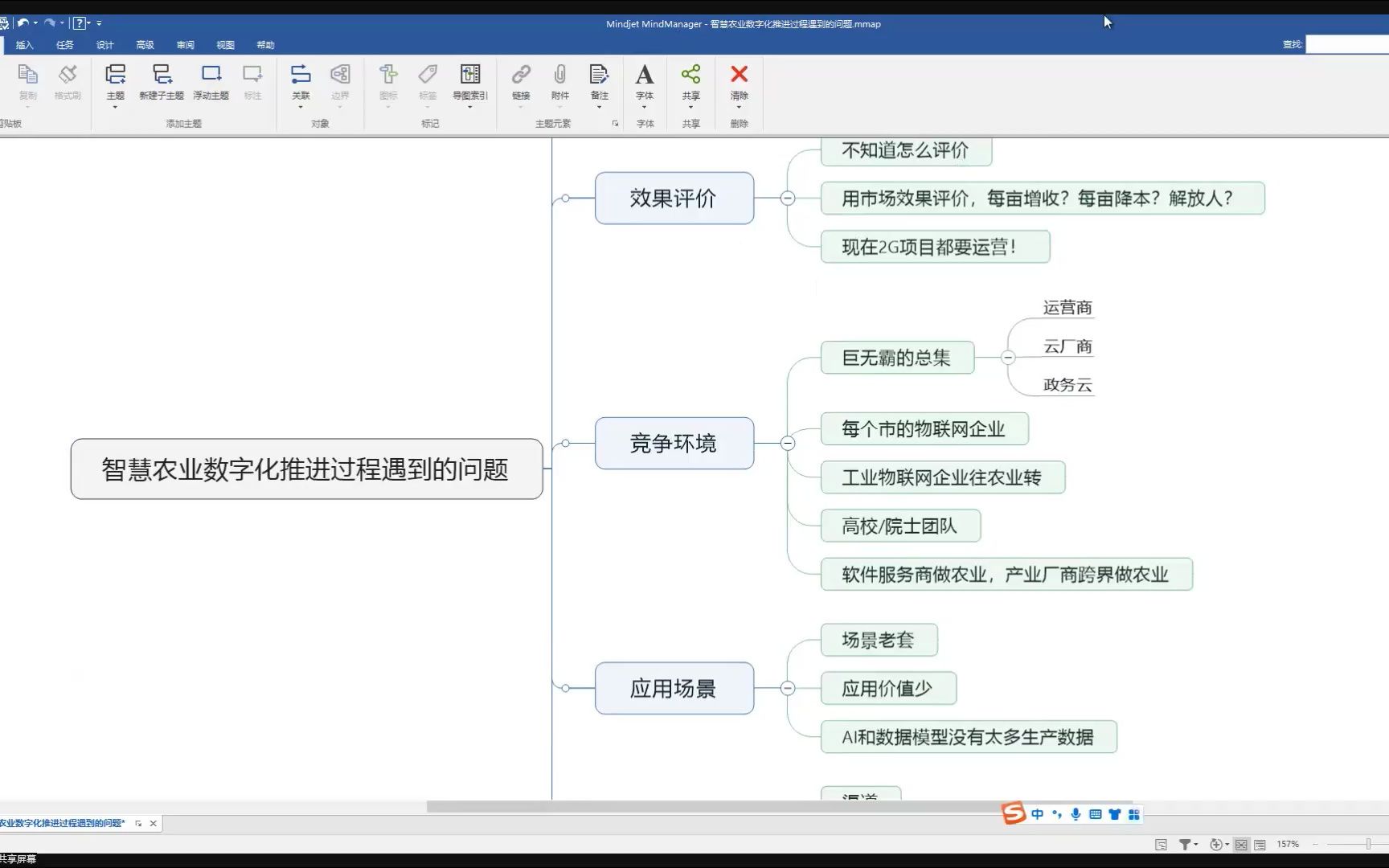Viewport: 1389px width, 868px height.
Task: Collapse the 效果评价 branch
Action: (788, 198)
